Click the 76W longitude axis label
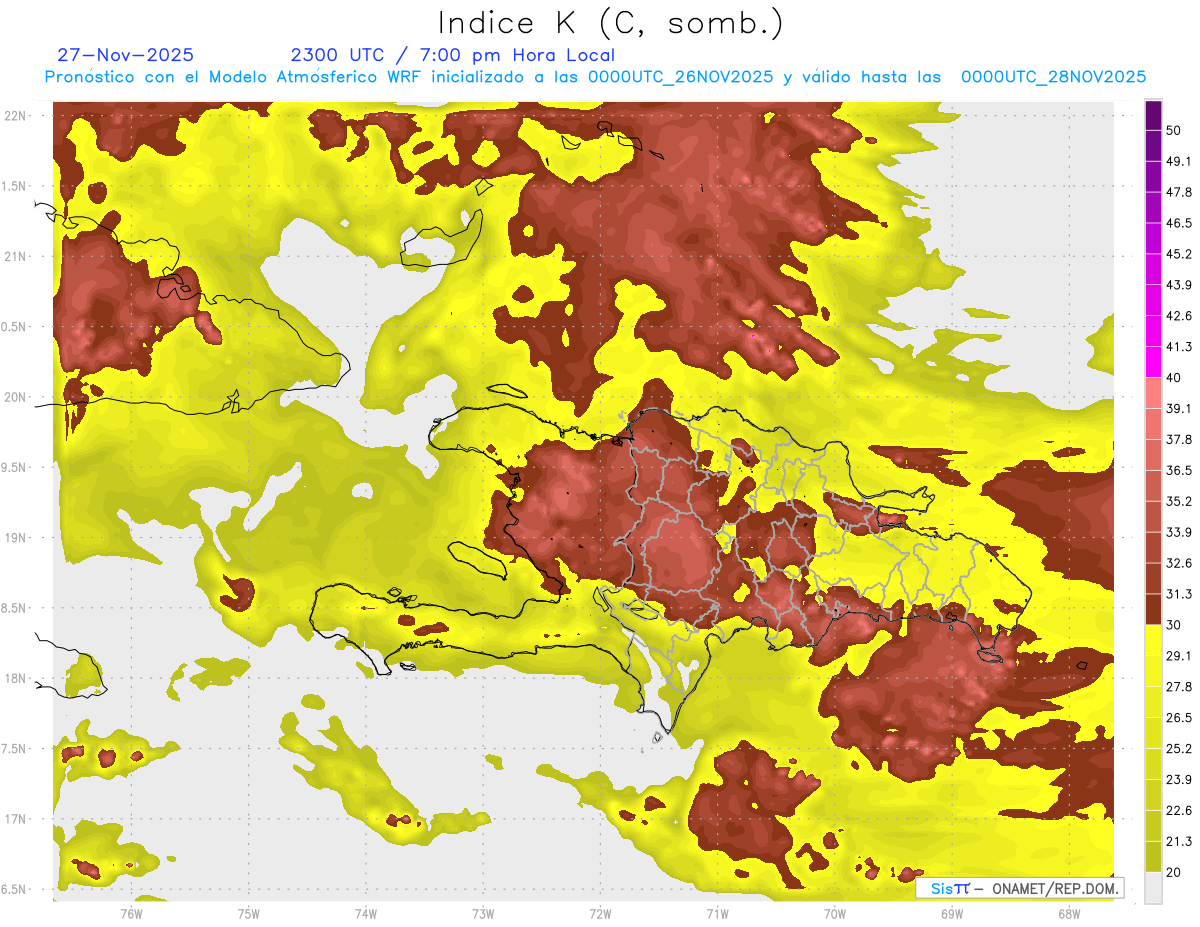Screen dimensions: 1200x927 tap(131, 913)
